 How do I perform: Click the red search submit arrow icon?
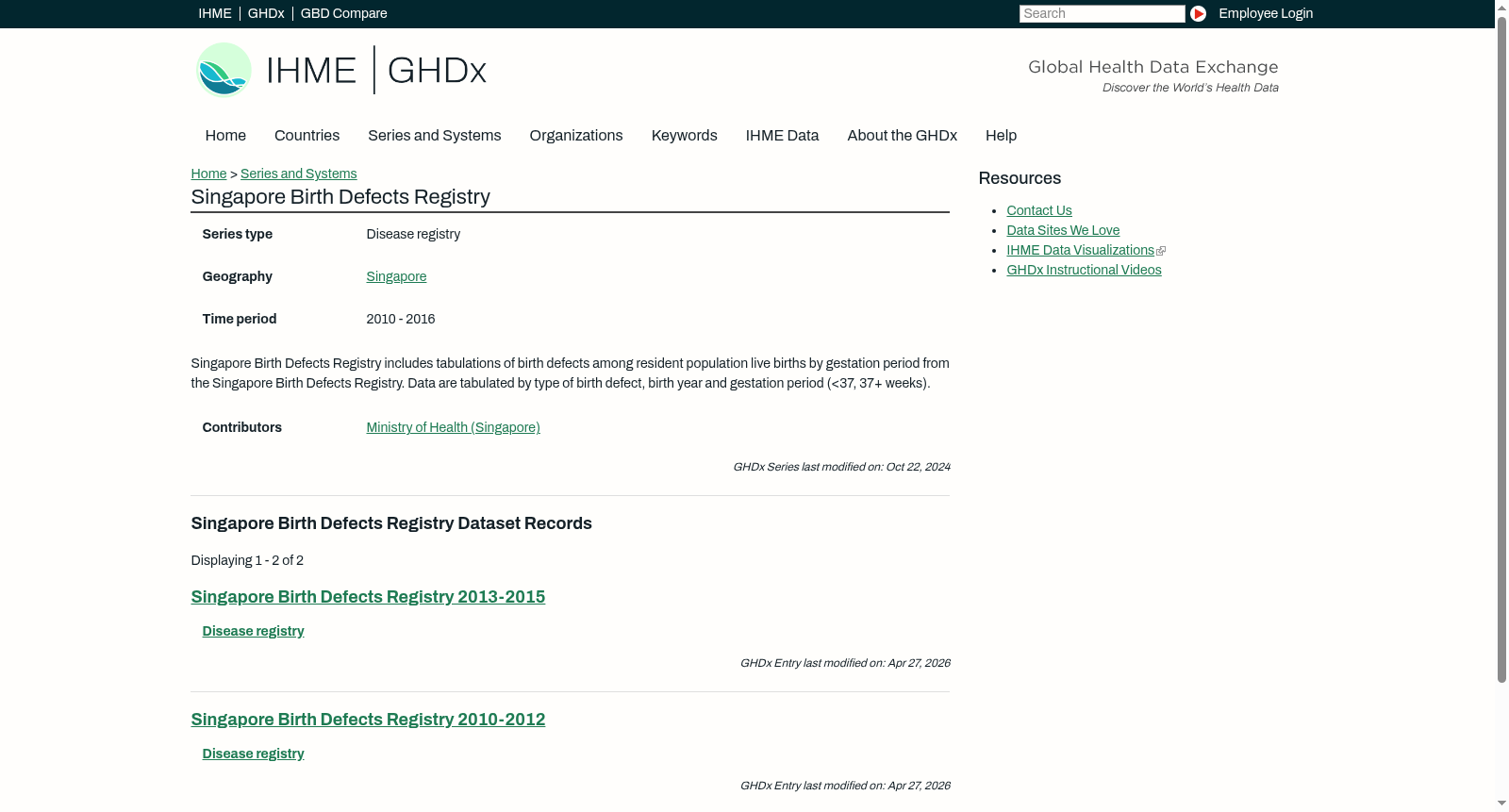[x=1198, y=13]
